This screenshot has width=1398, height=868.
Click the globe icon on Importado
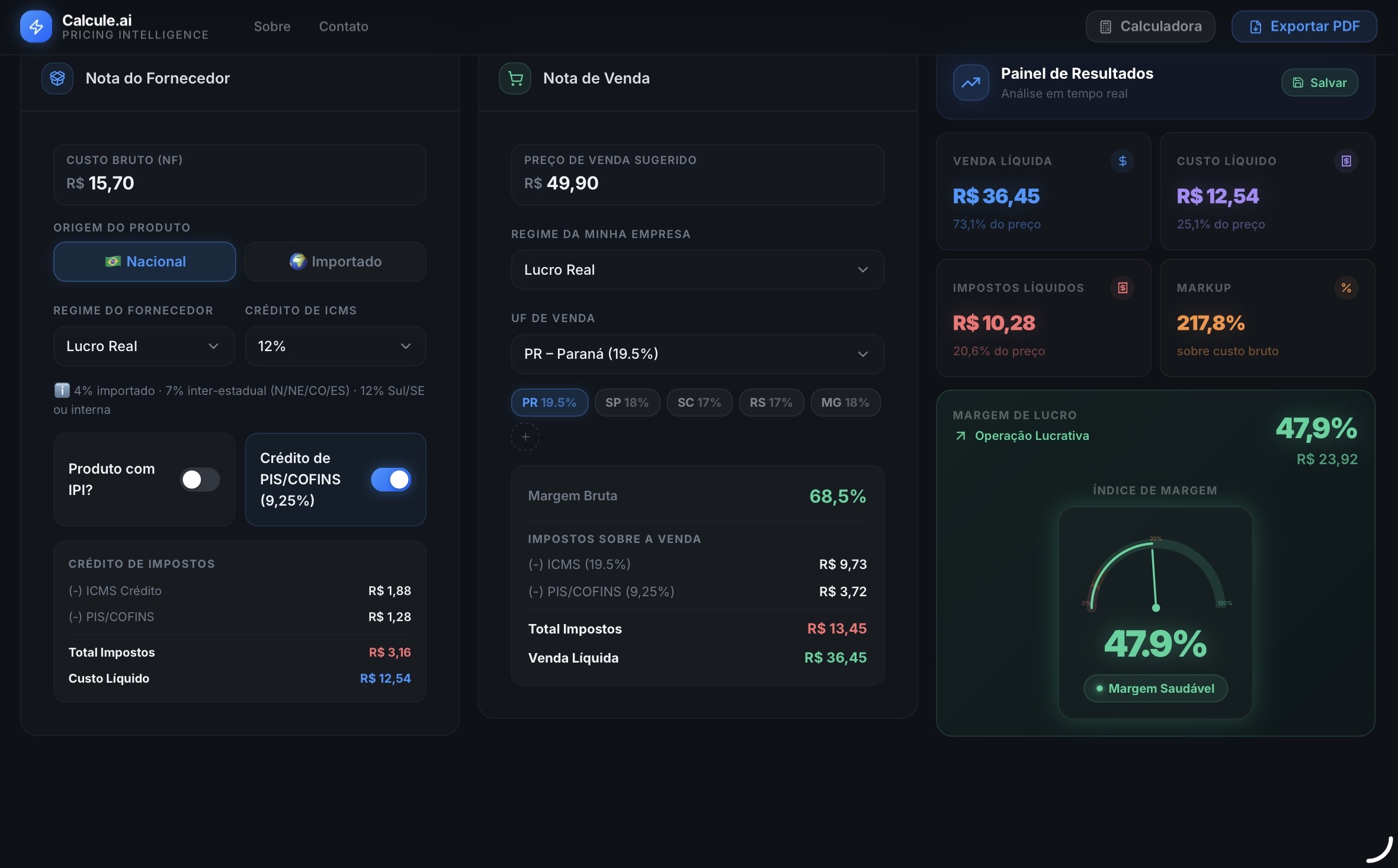(297, 261)
